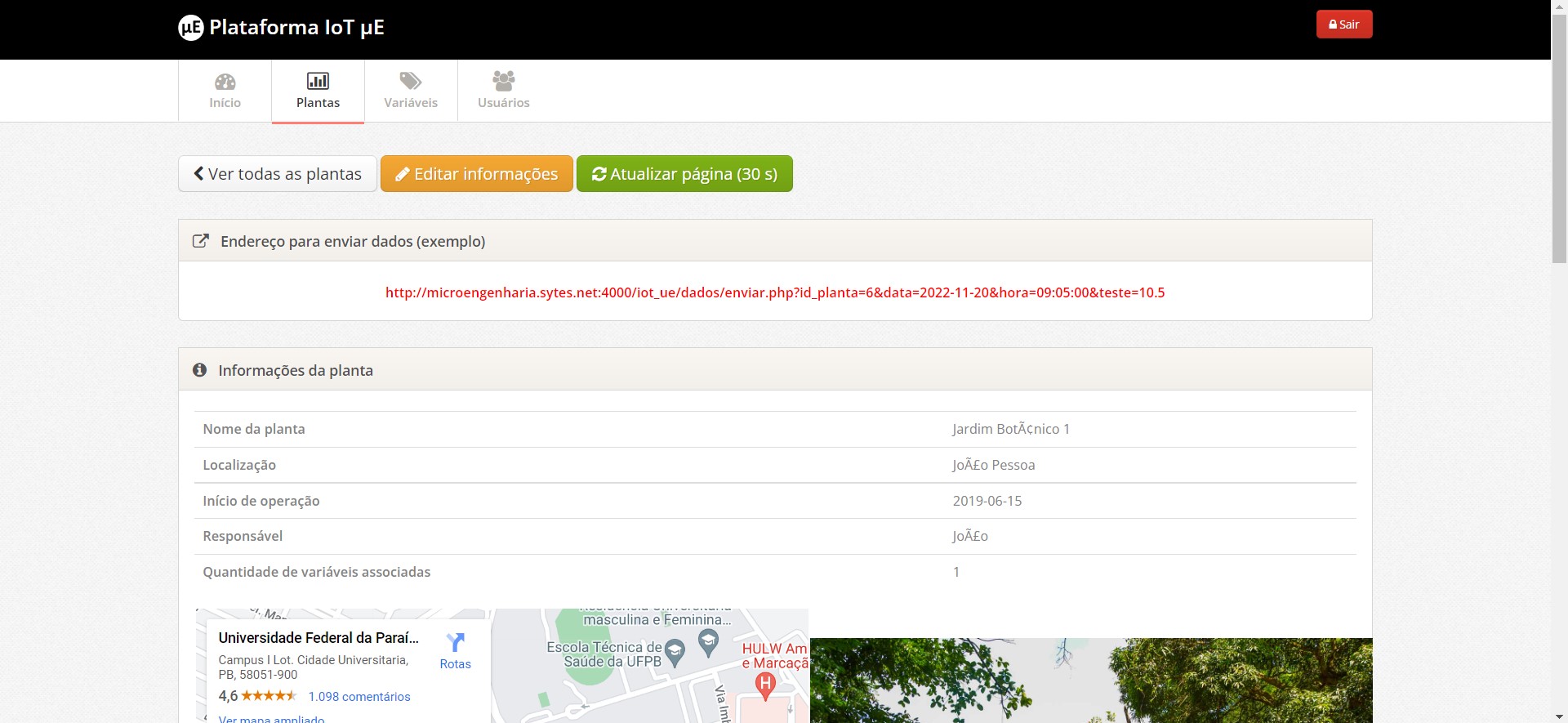Click the µE platform logo icon
Image resolution: width=1568 pixels, height=723 pixels.
coord(190,28)
